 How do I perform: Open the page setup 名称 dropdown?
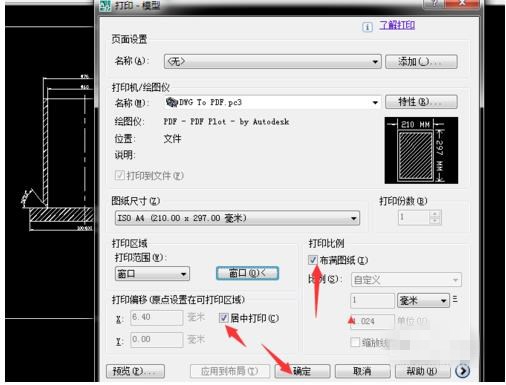point(272,61)
